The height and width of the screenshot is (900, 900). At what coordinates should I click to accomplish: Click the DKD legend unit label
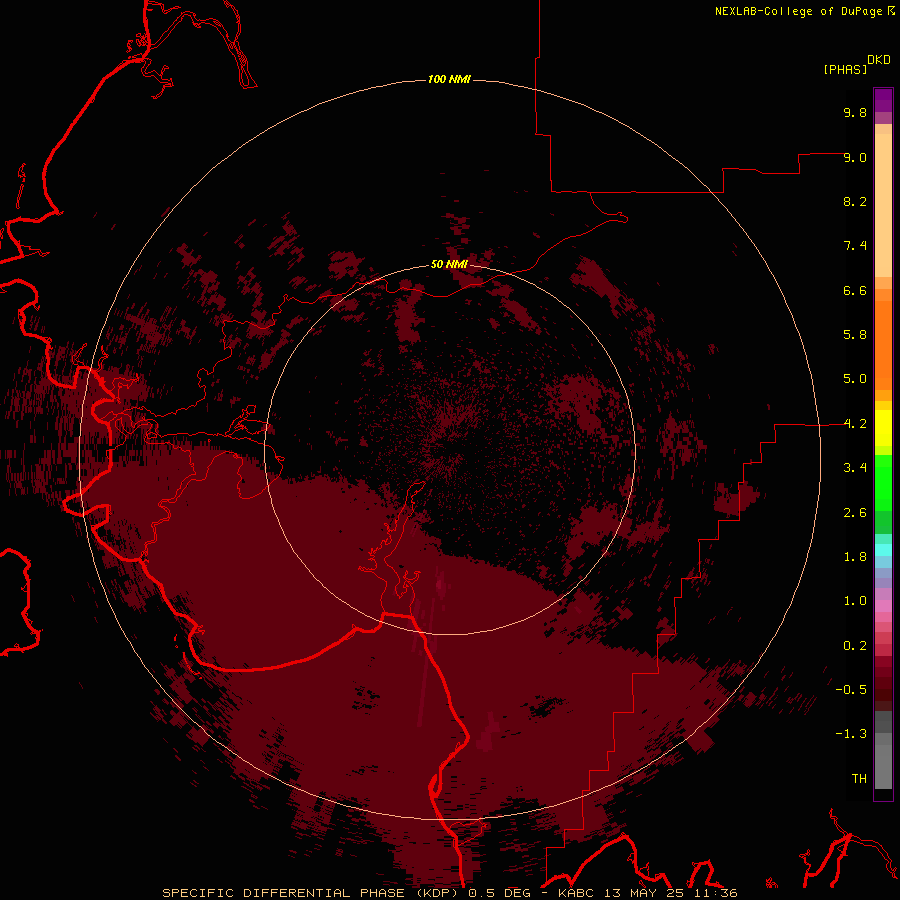click(x=879, y=60)
